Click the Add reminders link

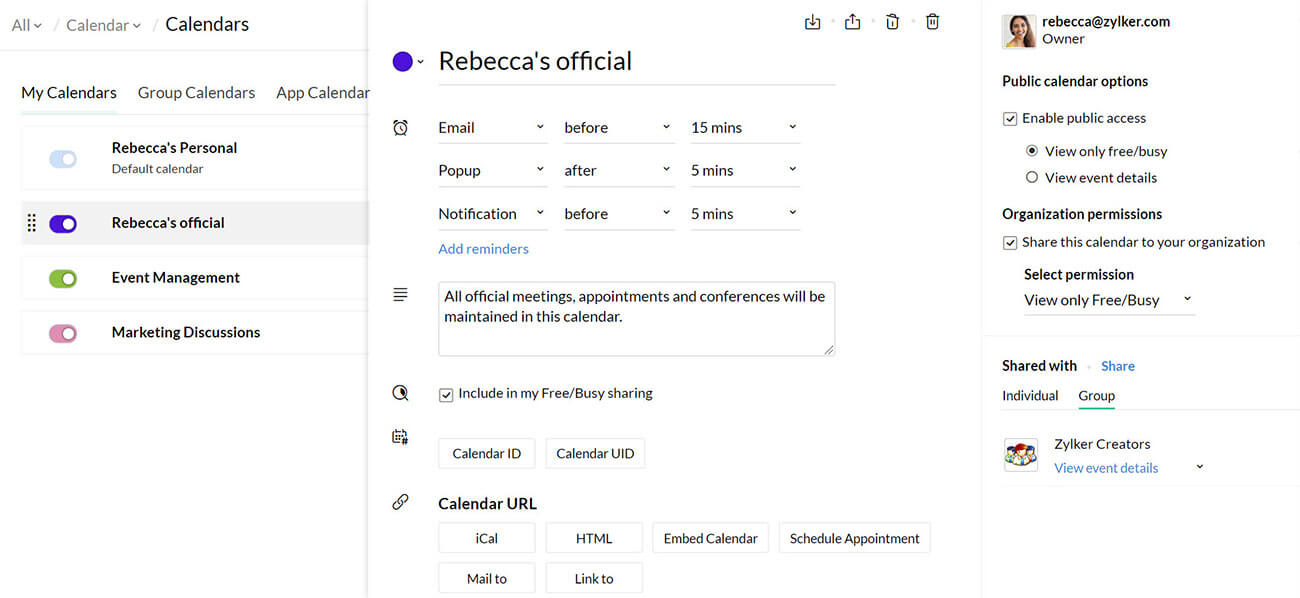click(x=483, y=249)
